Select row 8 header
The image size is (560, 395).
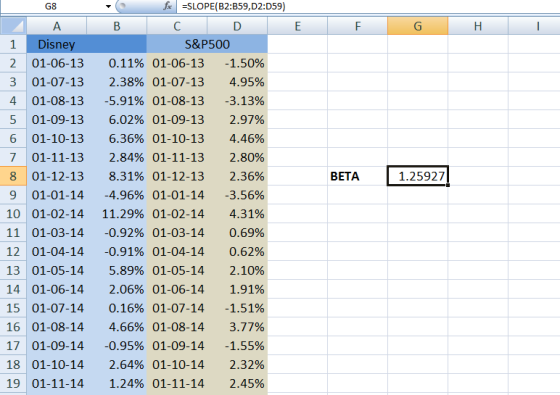tap(13, 176)
